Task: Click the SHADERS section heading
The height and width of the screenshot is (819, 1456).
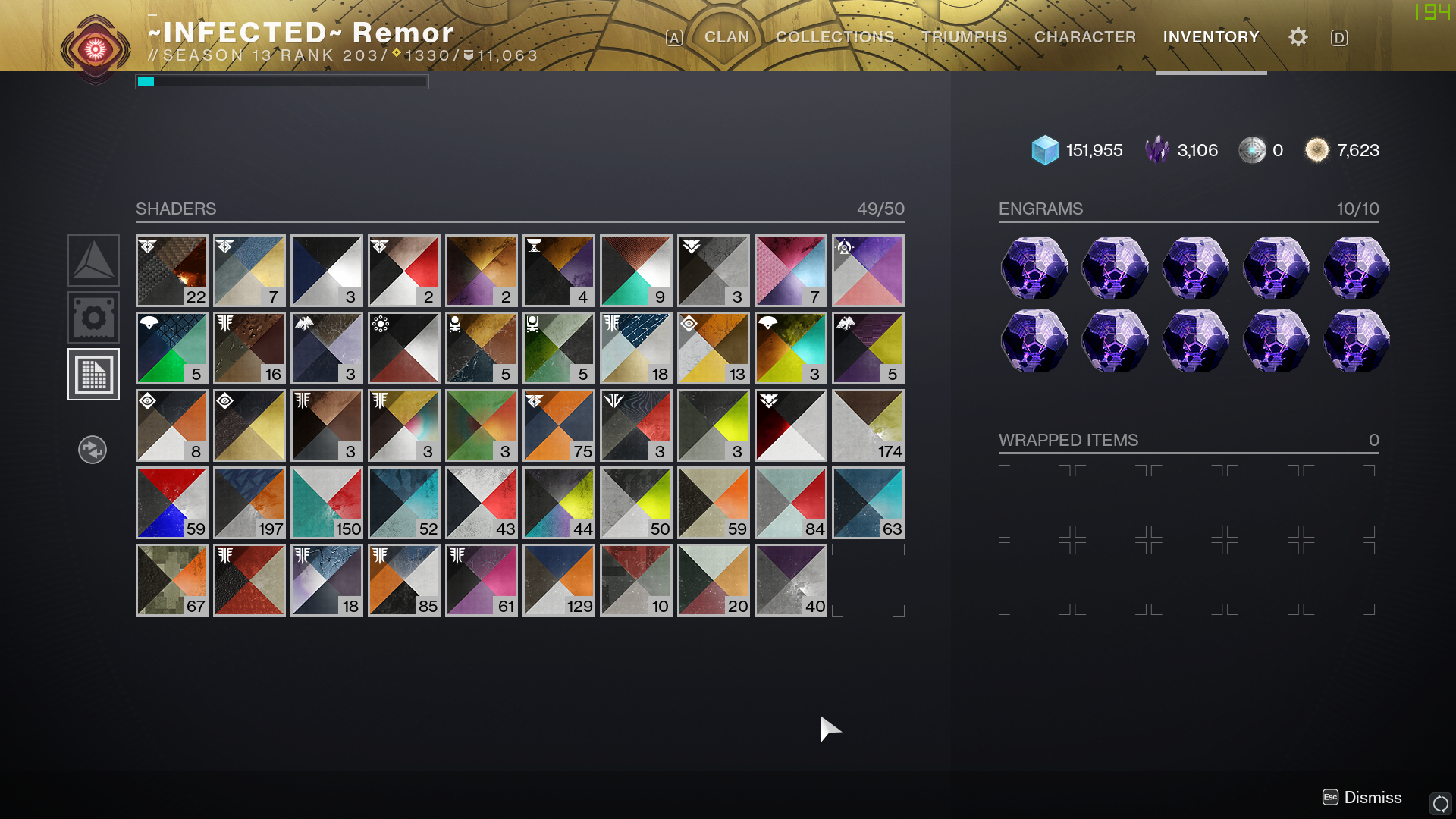Action: 176,209
